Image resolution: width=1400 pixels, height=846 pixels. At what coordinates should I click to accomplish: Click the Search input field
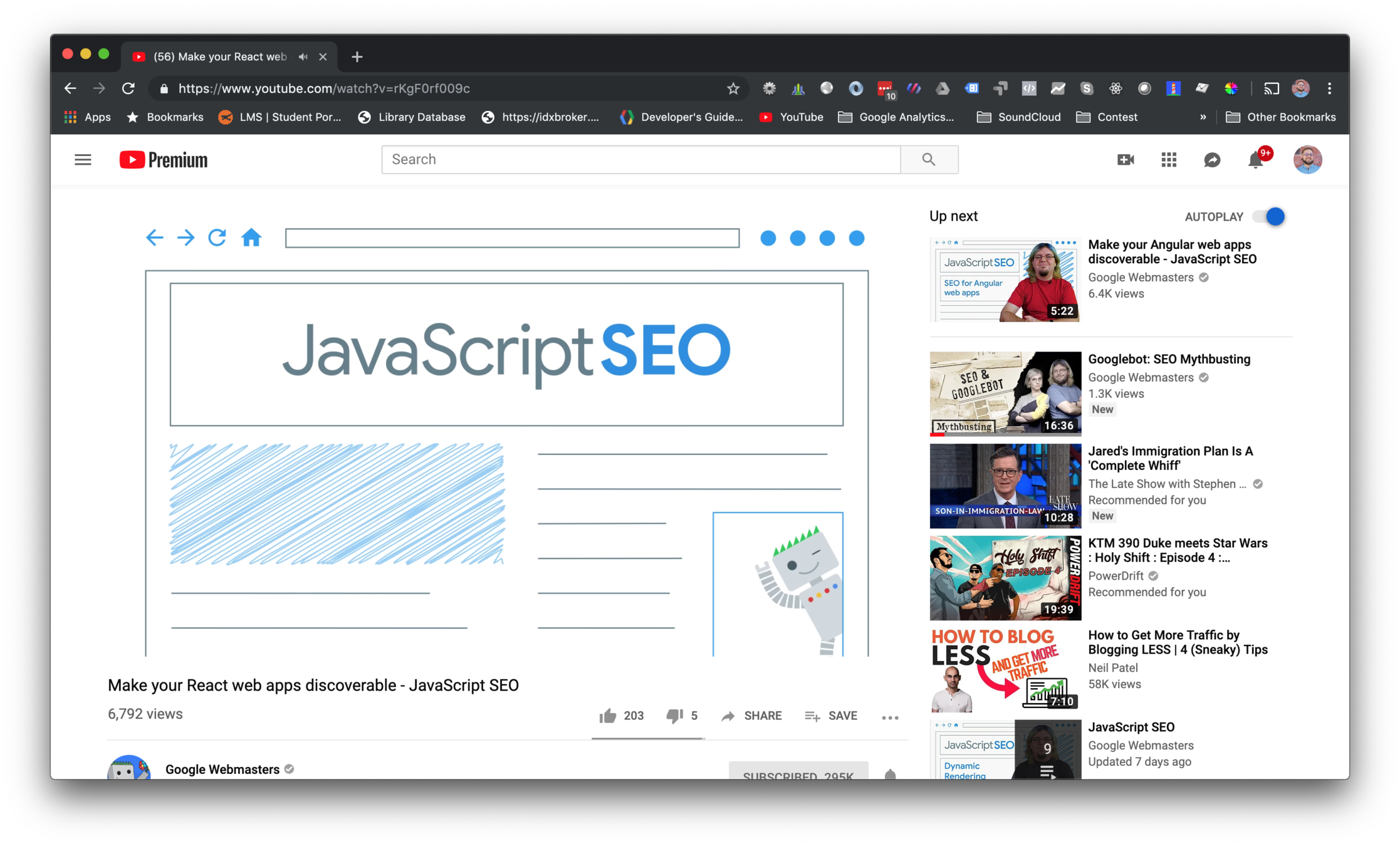(640, 159)
